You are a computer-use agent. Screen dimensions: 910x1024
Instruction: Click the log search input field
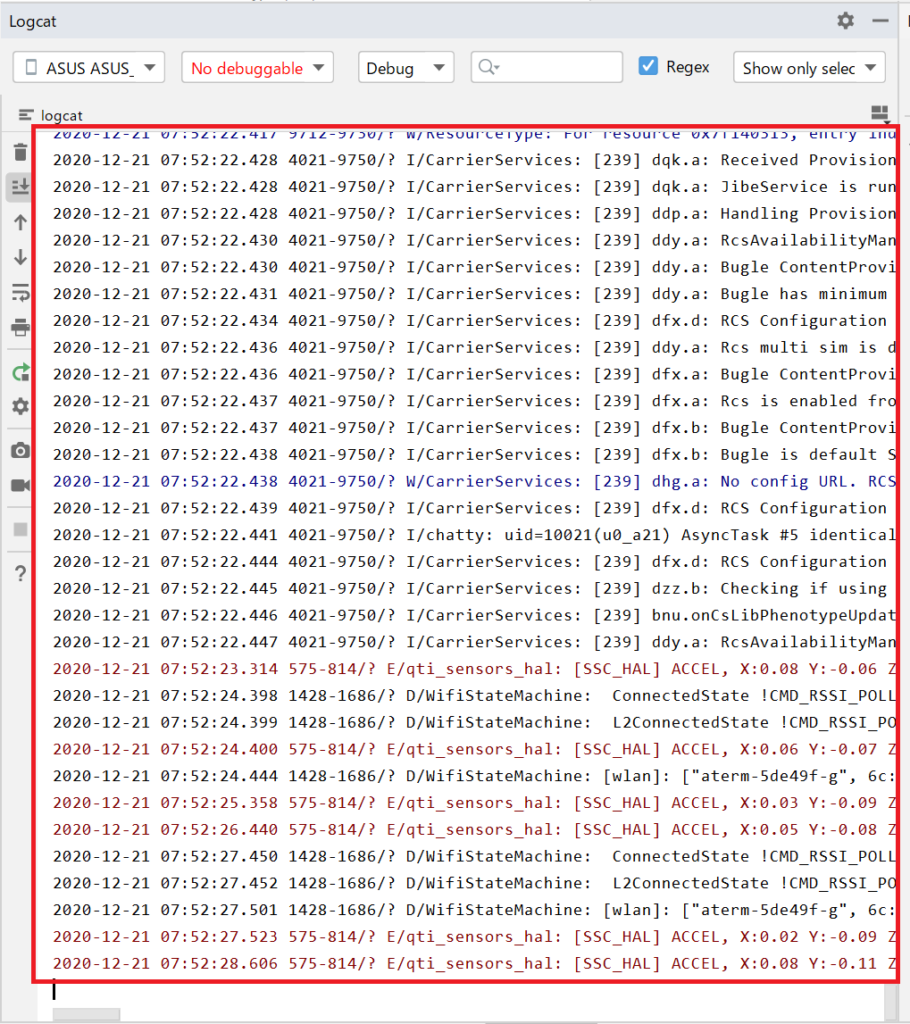547,67
